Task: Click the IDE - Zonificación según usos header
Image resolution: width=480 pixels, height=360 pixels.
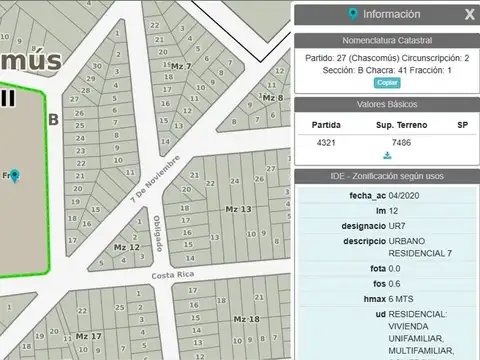Action: click(x=387, y=176)
